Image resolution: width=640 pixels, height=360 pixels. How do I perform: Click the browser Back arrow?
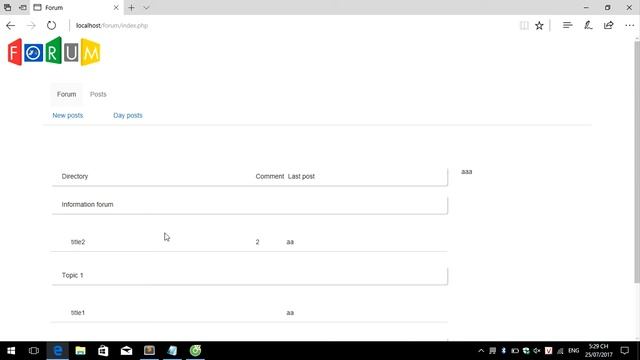point(11,25)
